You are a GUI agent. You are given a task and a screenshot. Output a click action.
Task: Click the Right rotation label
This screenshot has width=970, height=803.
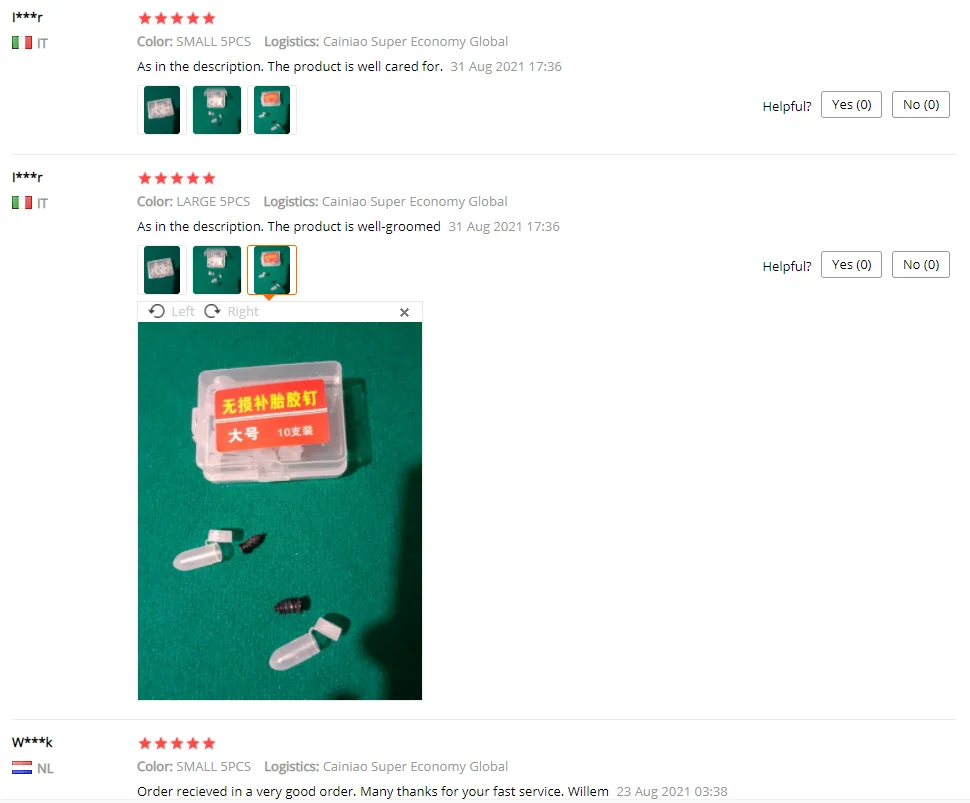tap(243, 312)
